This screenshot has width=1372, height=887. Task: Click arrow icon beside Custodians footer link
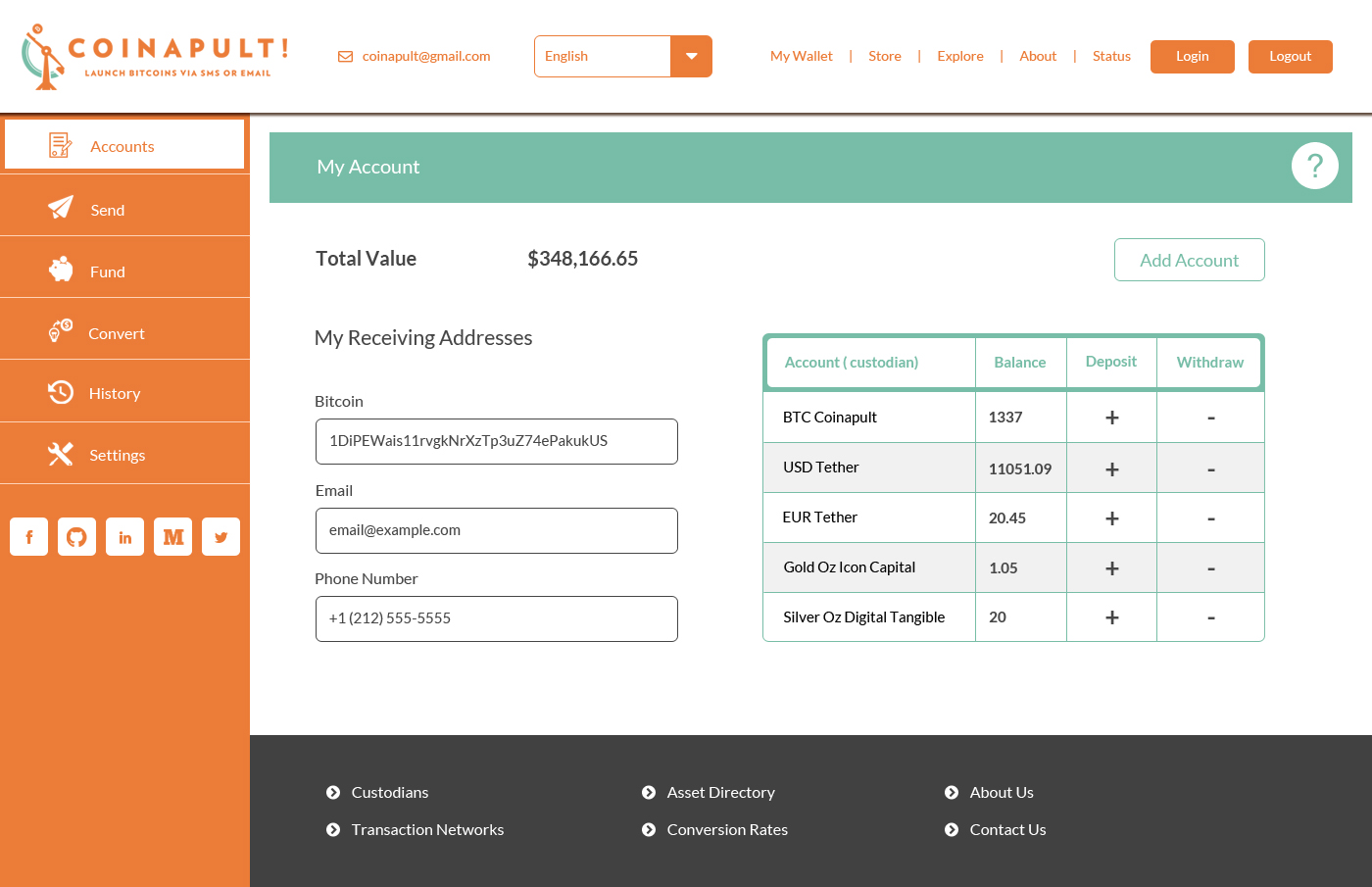click(333, 792)
